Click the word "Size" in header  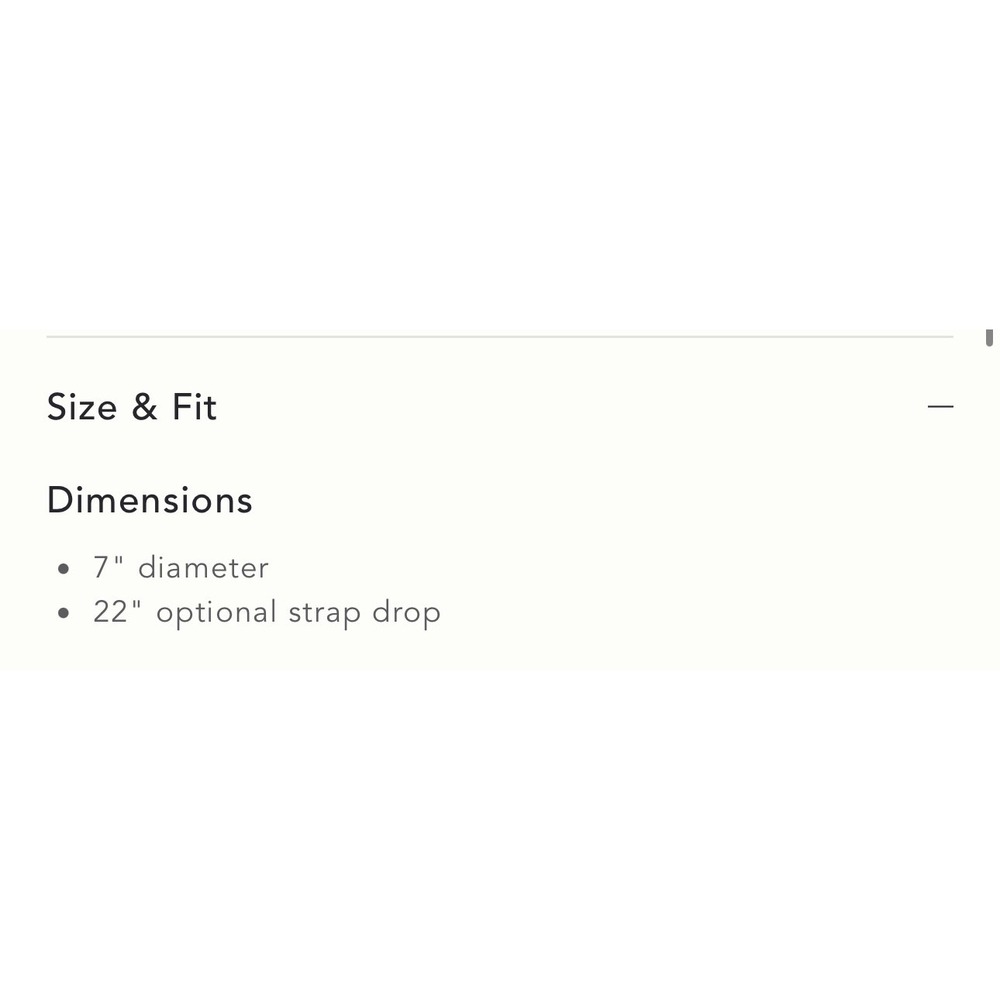pyautogui.click(x=82, y=407)
